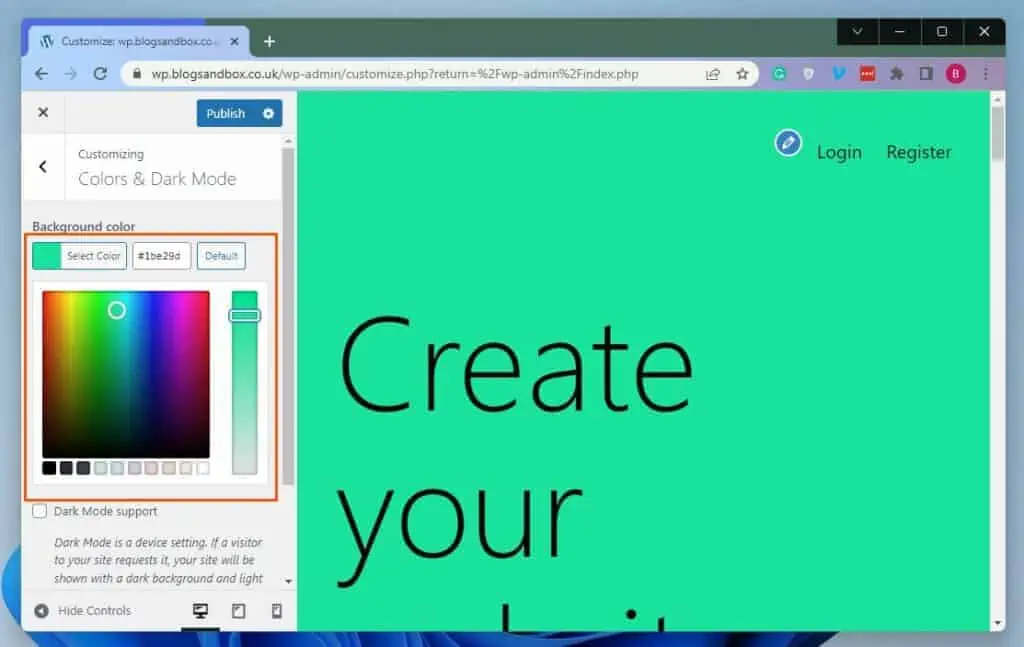
Task: Click the green lightness slider handle
Action: (245, 316)
